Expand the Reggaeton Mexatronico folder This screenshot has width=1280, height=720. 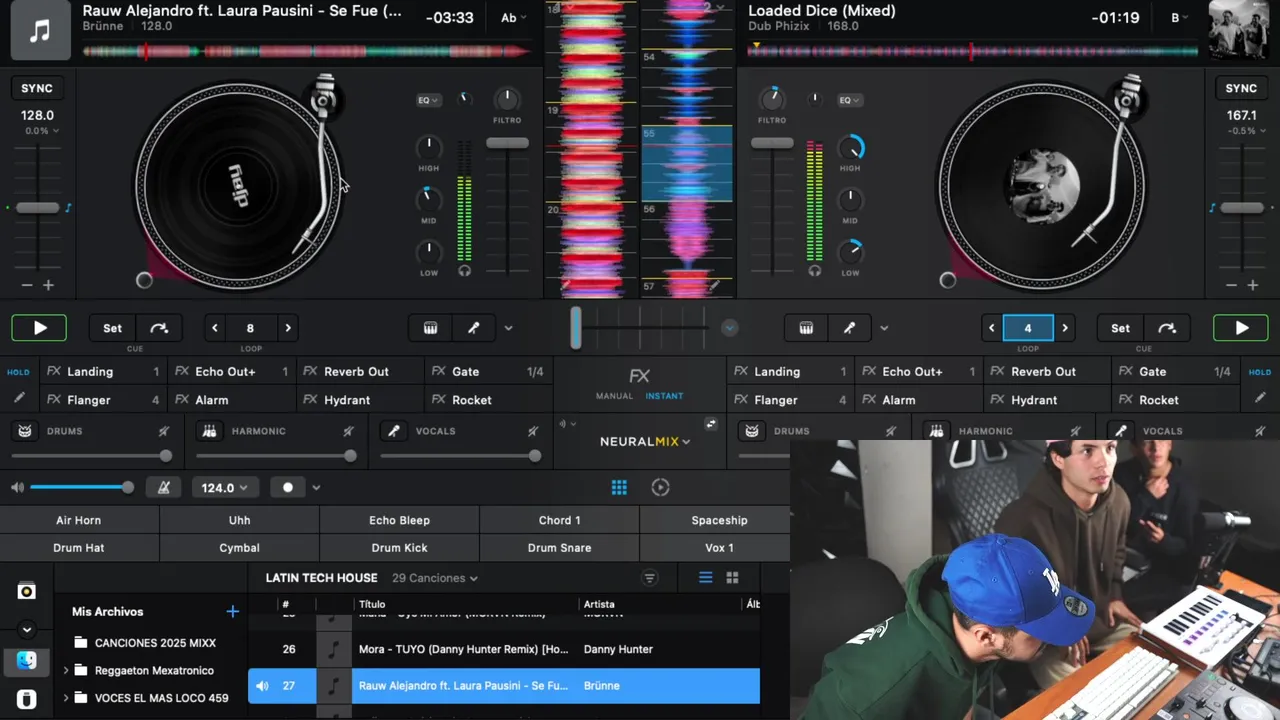(66, 670)
